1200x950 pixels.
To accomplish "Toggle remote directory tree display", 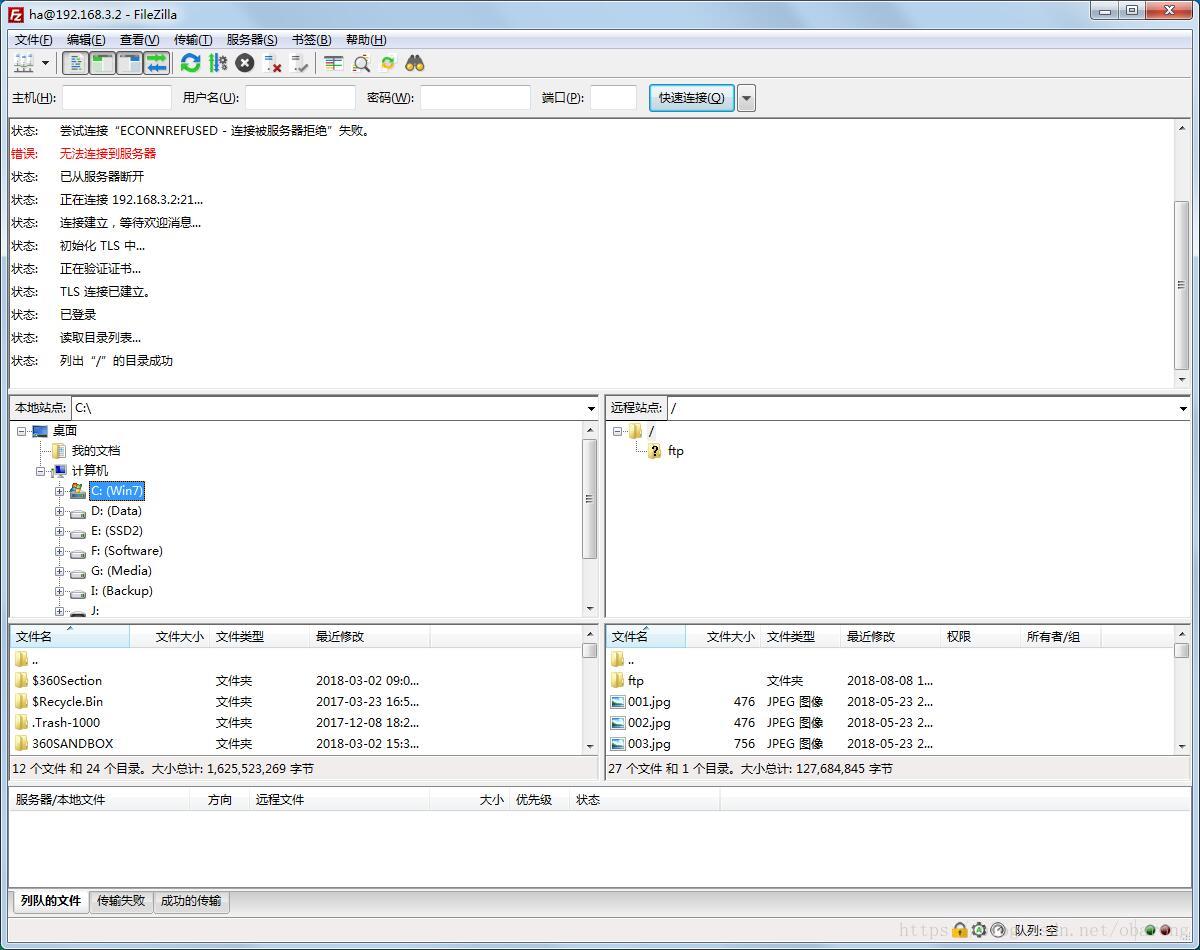I will coord(129,63).
